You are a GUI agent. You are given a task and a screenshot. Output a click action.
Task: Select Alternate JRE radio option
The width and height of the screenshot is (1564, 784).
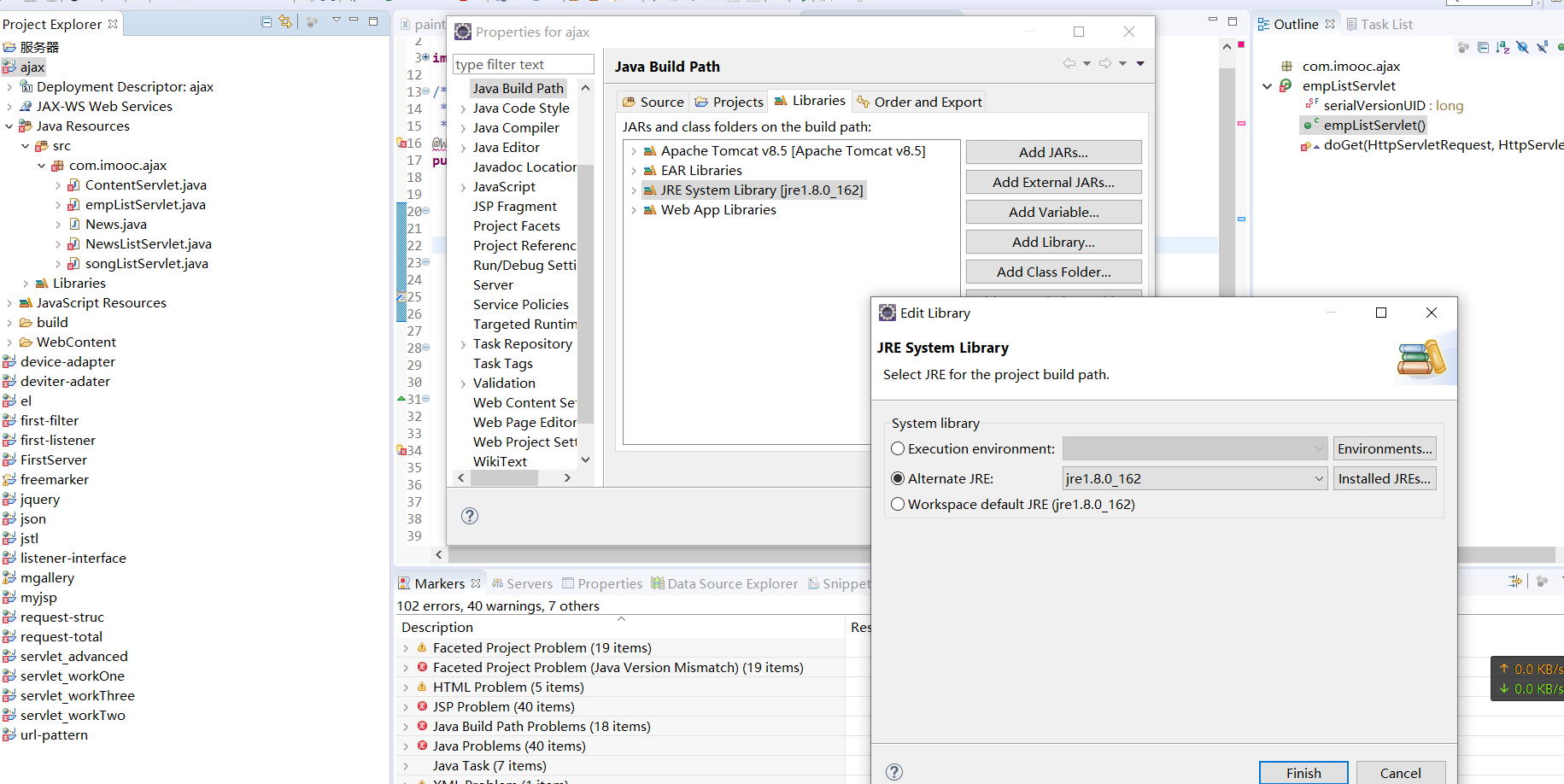point(898,478)
